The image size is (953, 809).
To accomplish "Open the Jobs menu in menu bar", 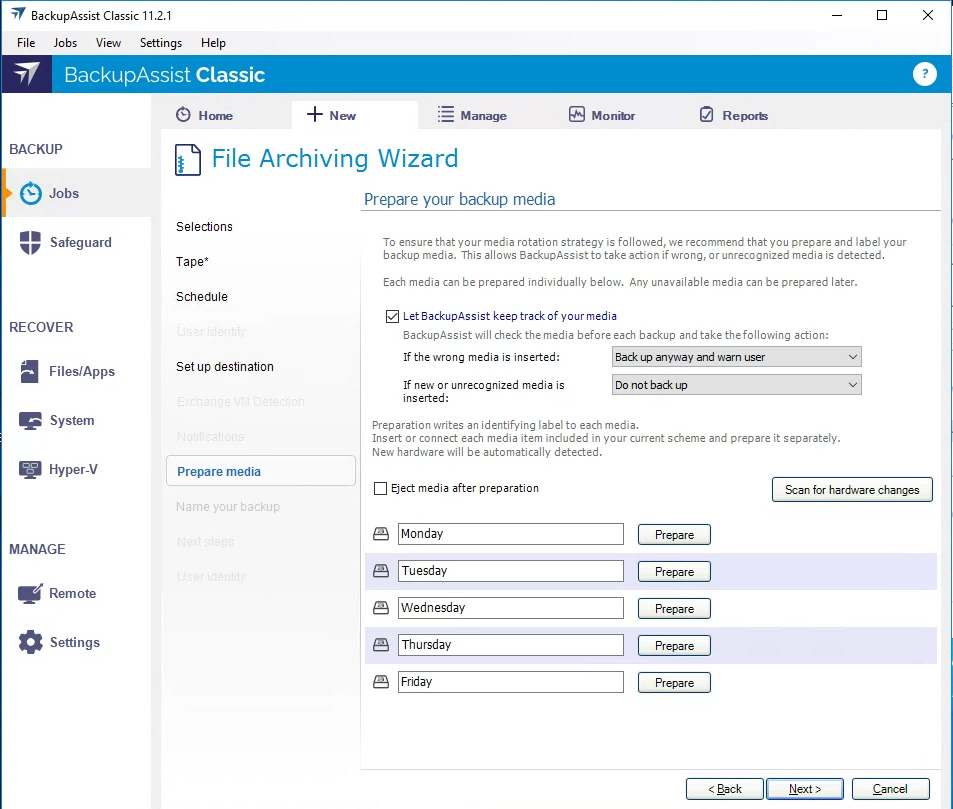I will [x=65, y=43].
